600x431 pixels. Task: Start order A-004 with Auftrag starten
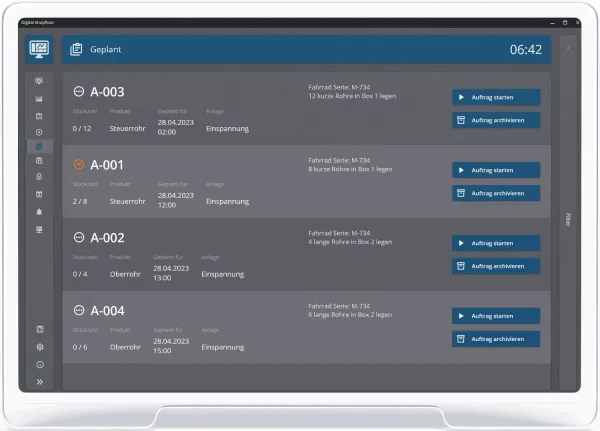pyautogui.click(x=496, y=316)
